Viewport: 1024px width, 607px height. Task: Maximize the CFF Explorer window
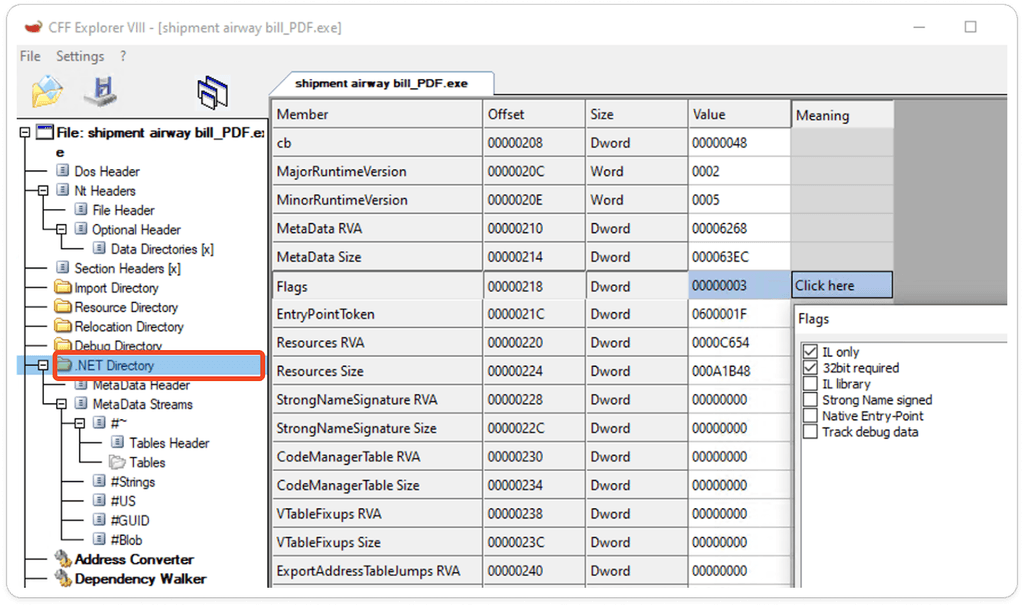(x=970, y=27)
